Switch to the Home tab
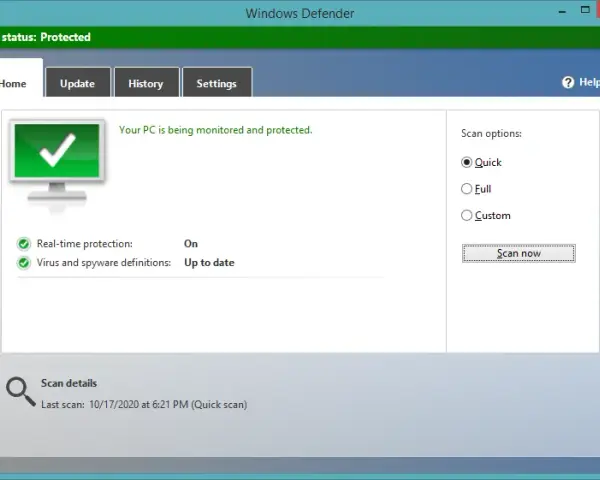Screen dimensions: 600x480 click(x=21, y=78)
